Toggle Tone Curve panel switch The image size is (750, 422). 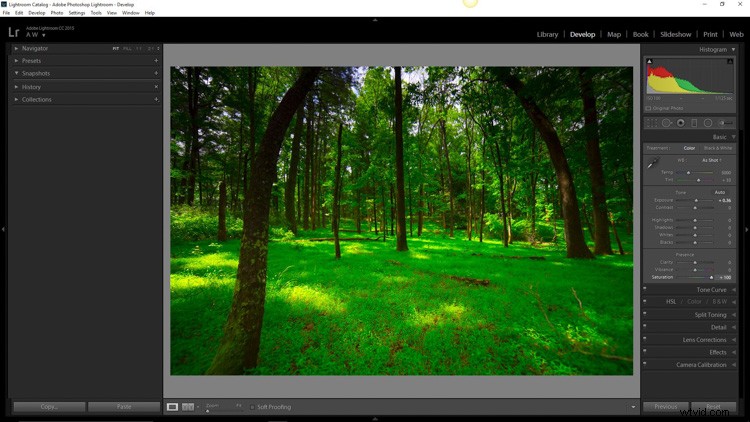point(645,289)
